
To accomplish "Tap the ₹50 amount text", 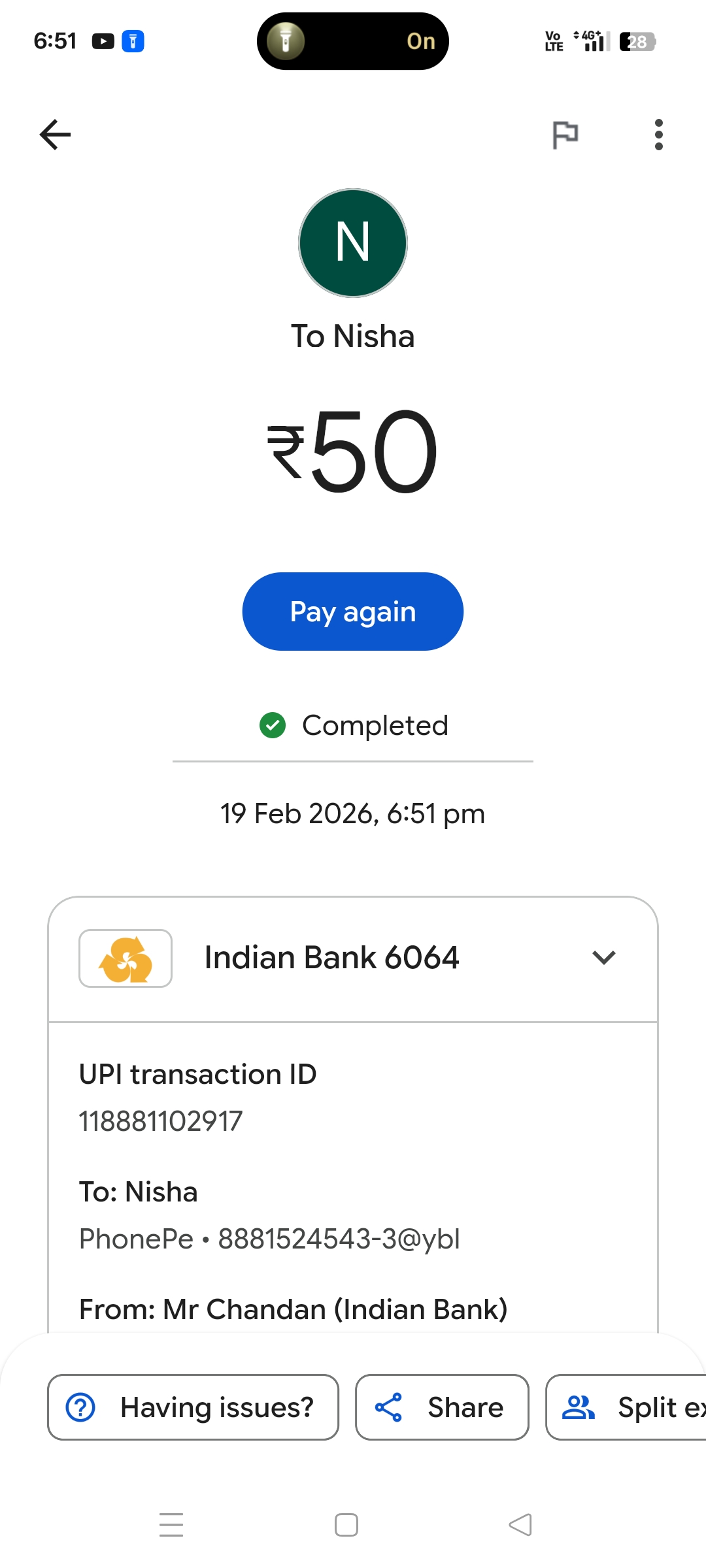I will (x=353, y=451).
